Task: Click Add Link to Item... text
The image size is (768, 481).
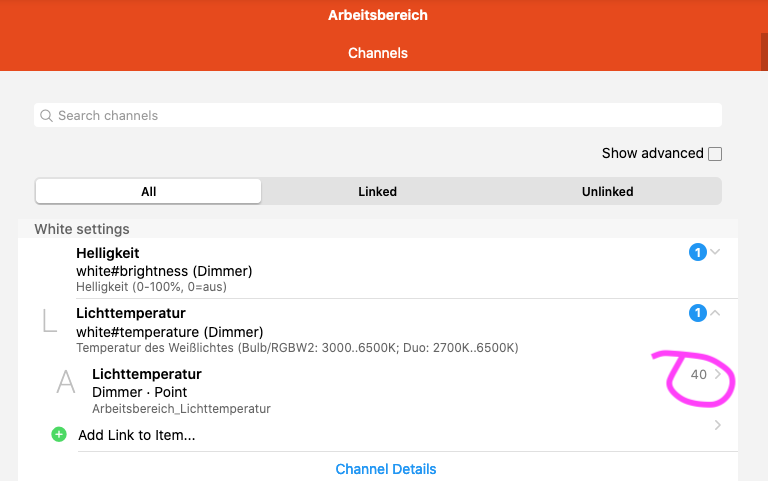Action: pos(136,435)
